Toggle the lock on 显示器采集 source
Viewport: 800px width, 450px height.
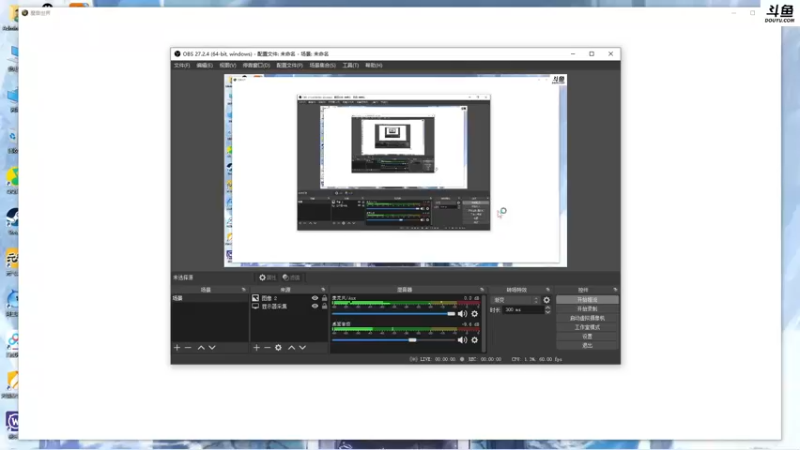pos(324,306)
